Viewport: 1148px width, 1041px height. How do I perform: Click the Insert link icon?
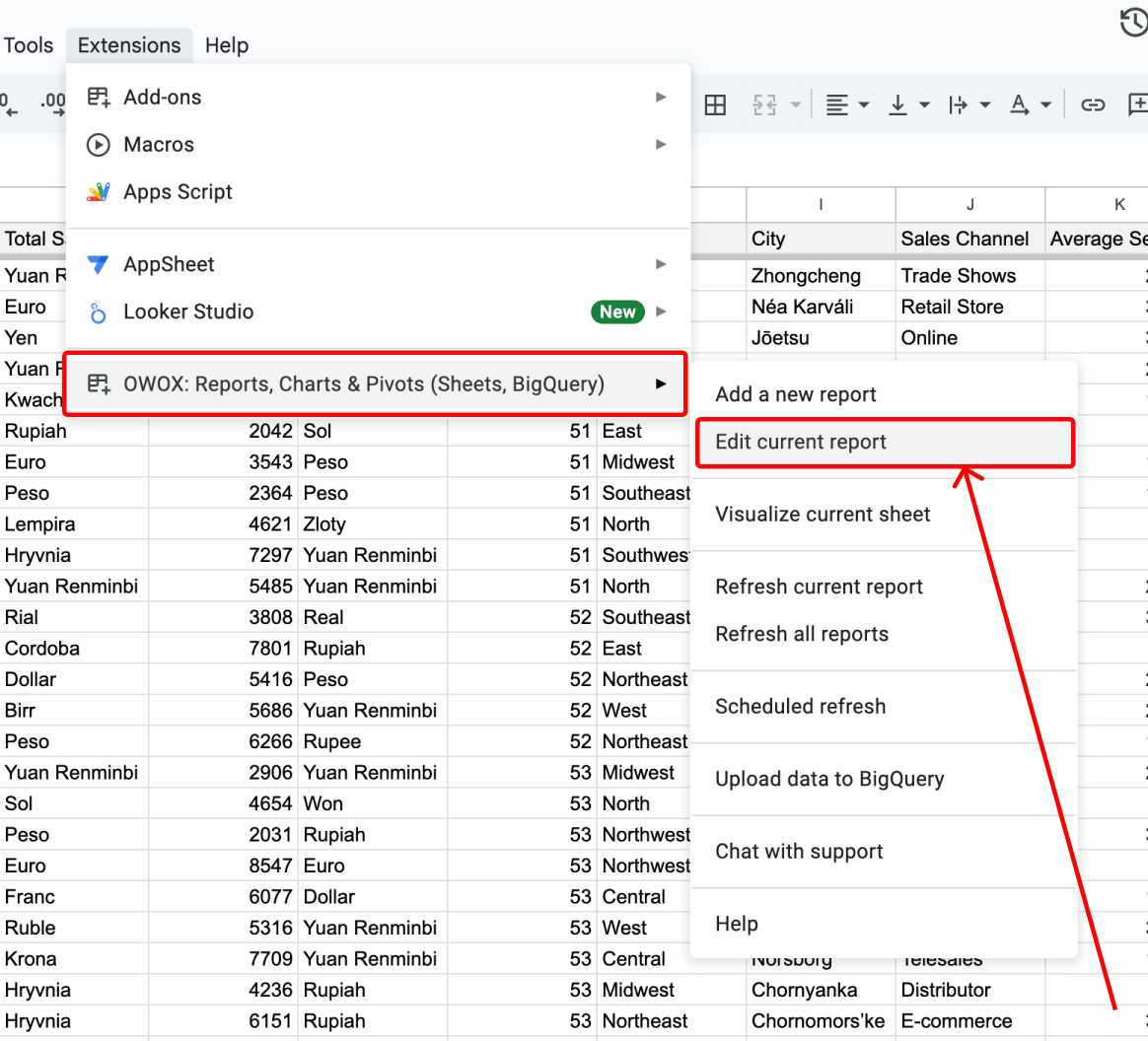[1093, 105]
